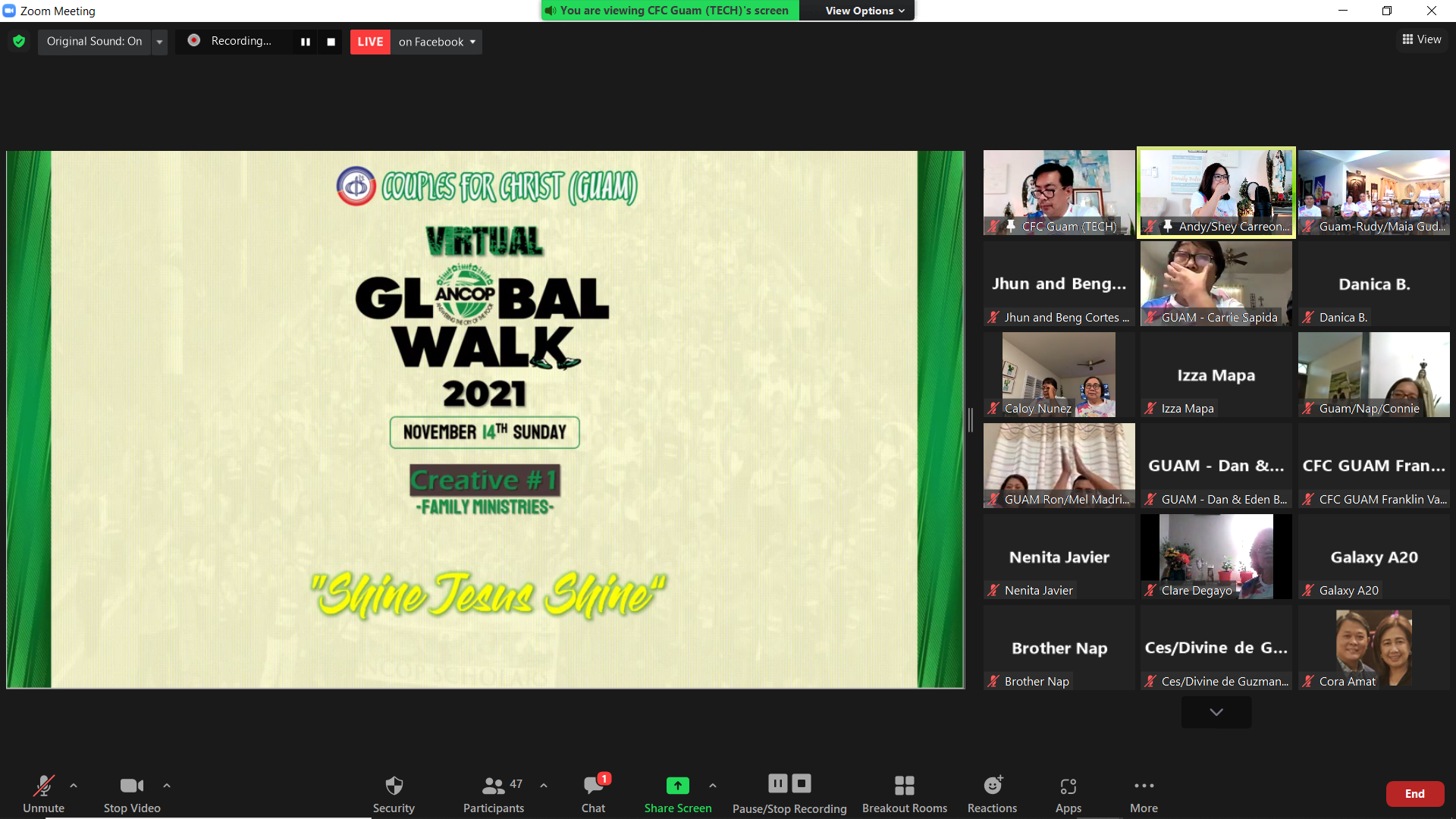The width and height of the screenshot is (1456, 819).
Task: Stop Video with the camera button
Action: click(132, 794)
